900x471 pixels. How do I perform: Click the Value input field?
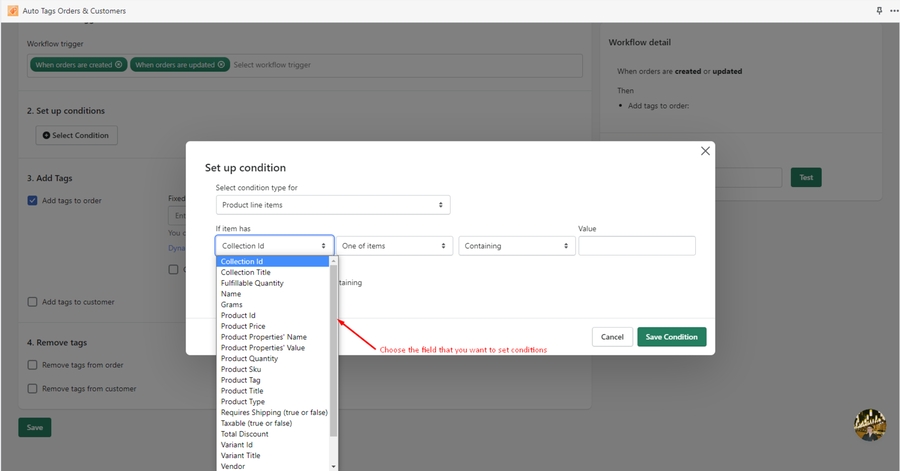tap(636, 246)
